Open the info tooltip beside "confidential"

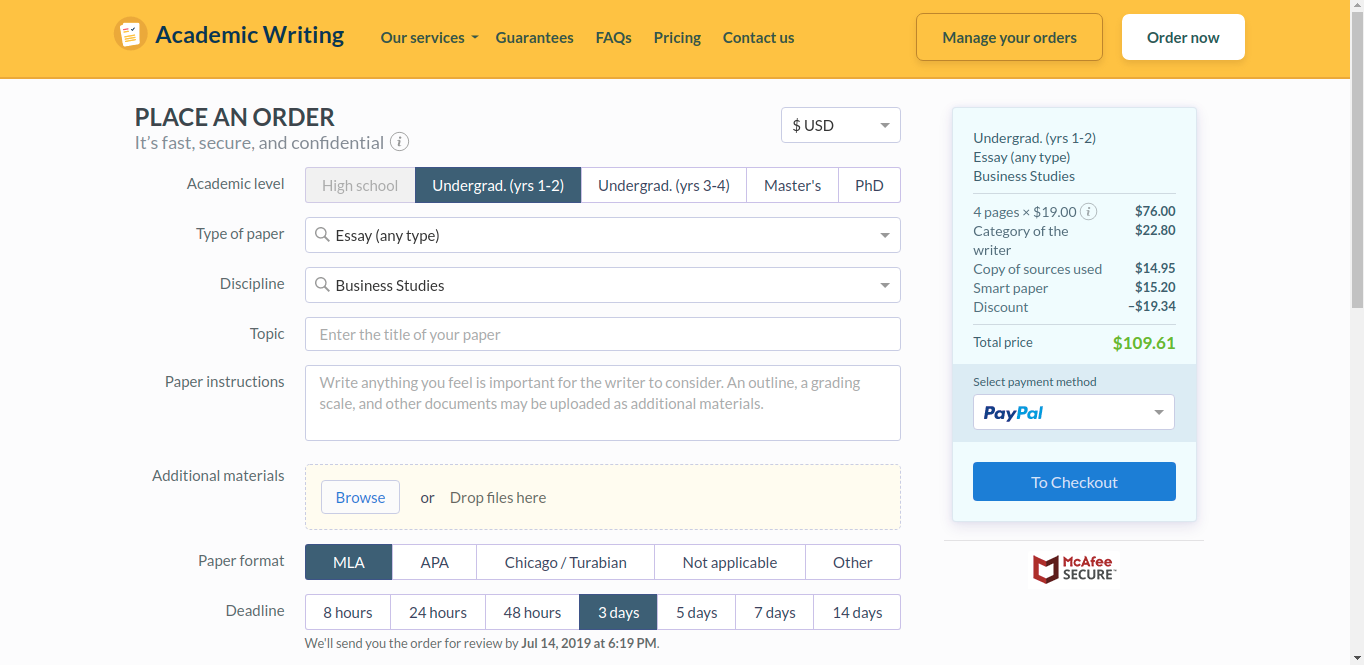click(x=399, y=142)
